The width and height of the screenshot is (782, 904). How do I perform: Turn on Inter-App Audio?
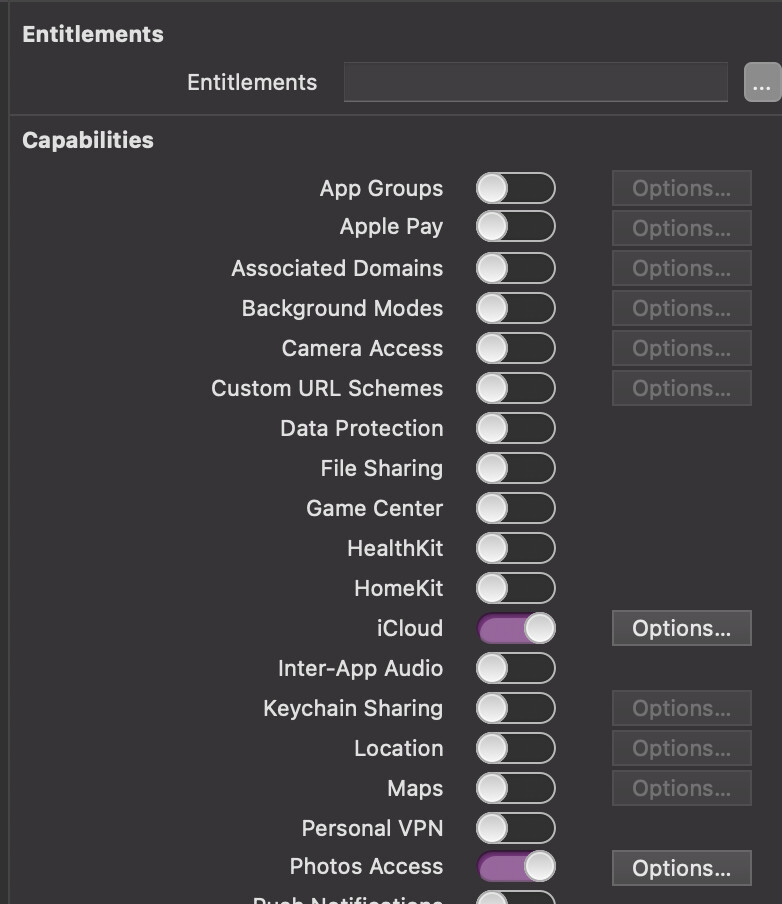click(x=515, y=668)
